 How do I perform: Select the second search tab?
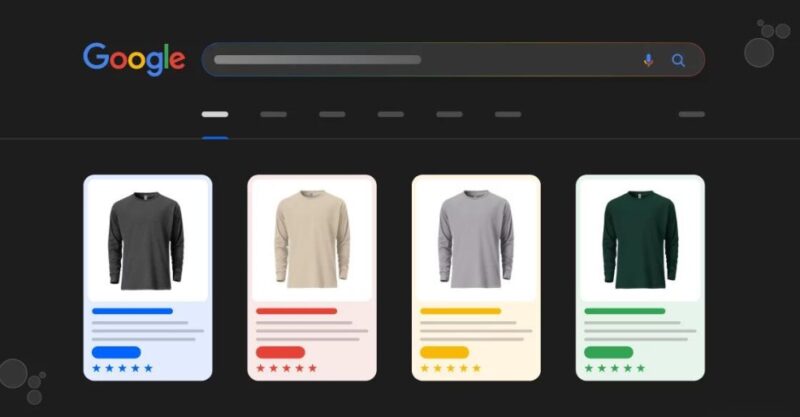point(273,114)
